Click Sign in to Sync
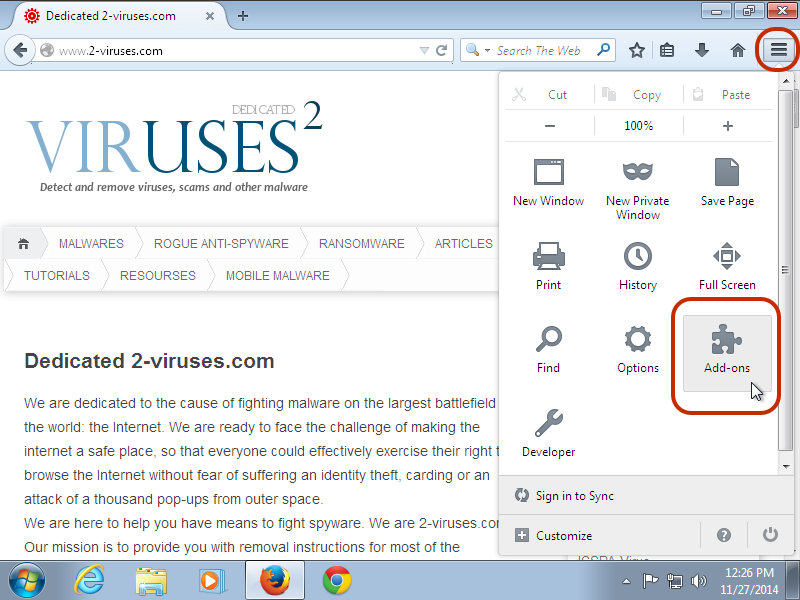Viewport: 800px width, 600px height. click(565, 495)
